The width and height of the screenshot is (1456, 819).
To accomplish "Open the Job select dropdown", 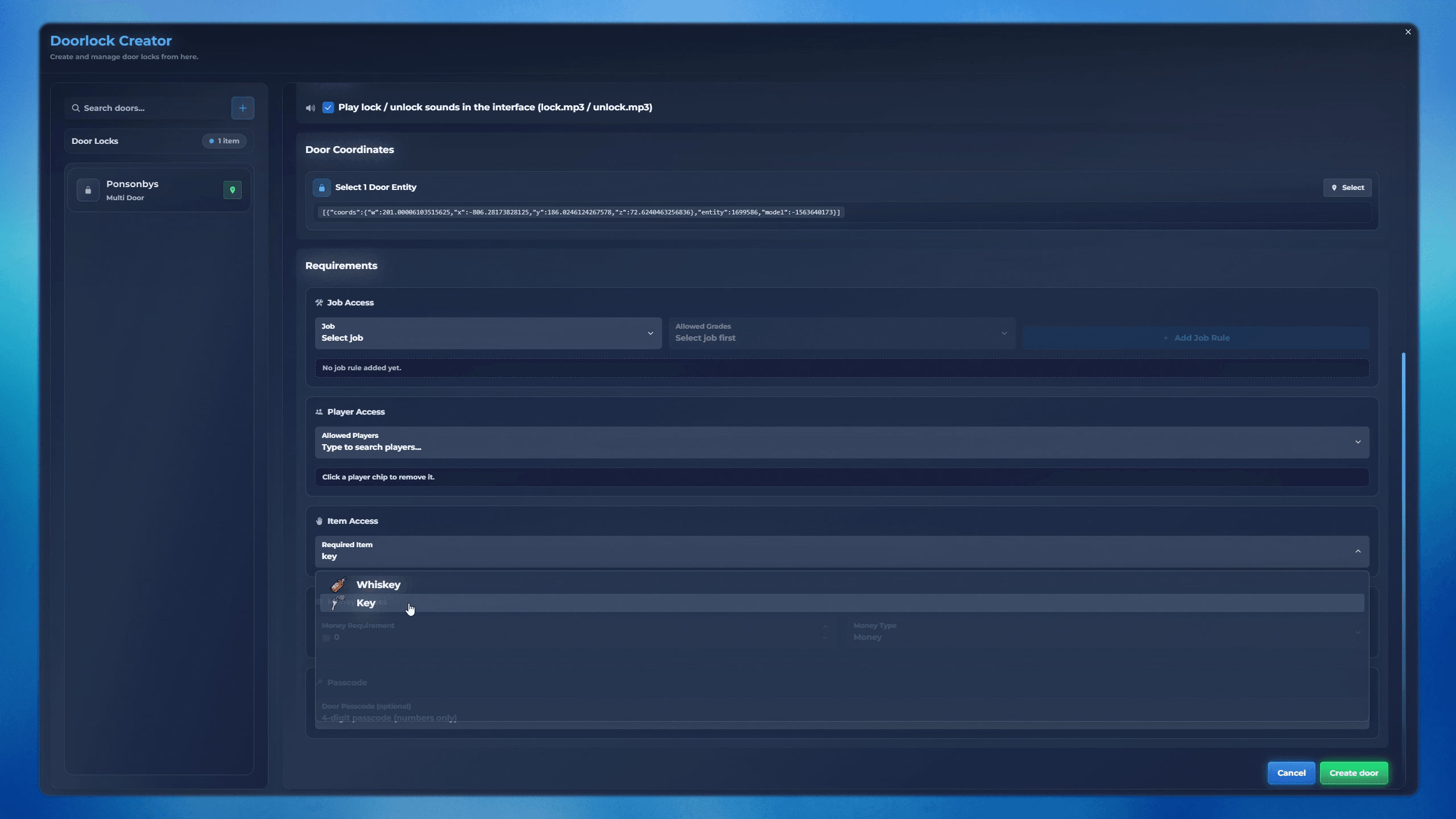I will (489, 333).
